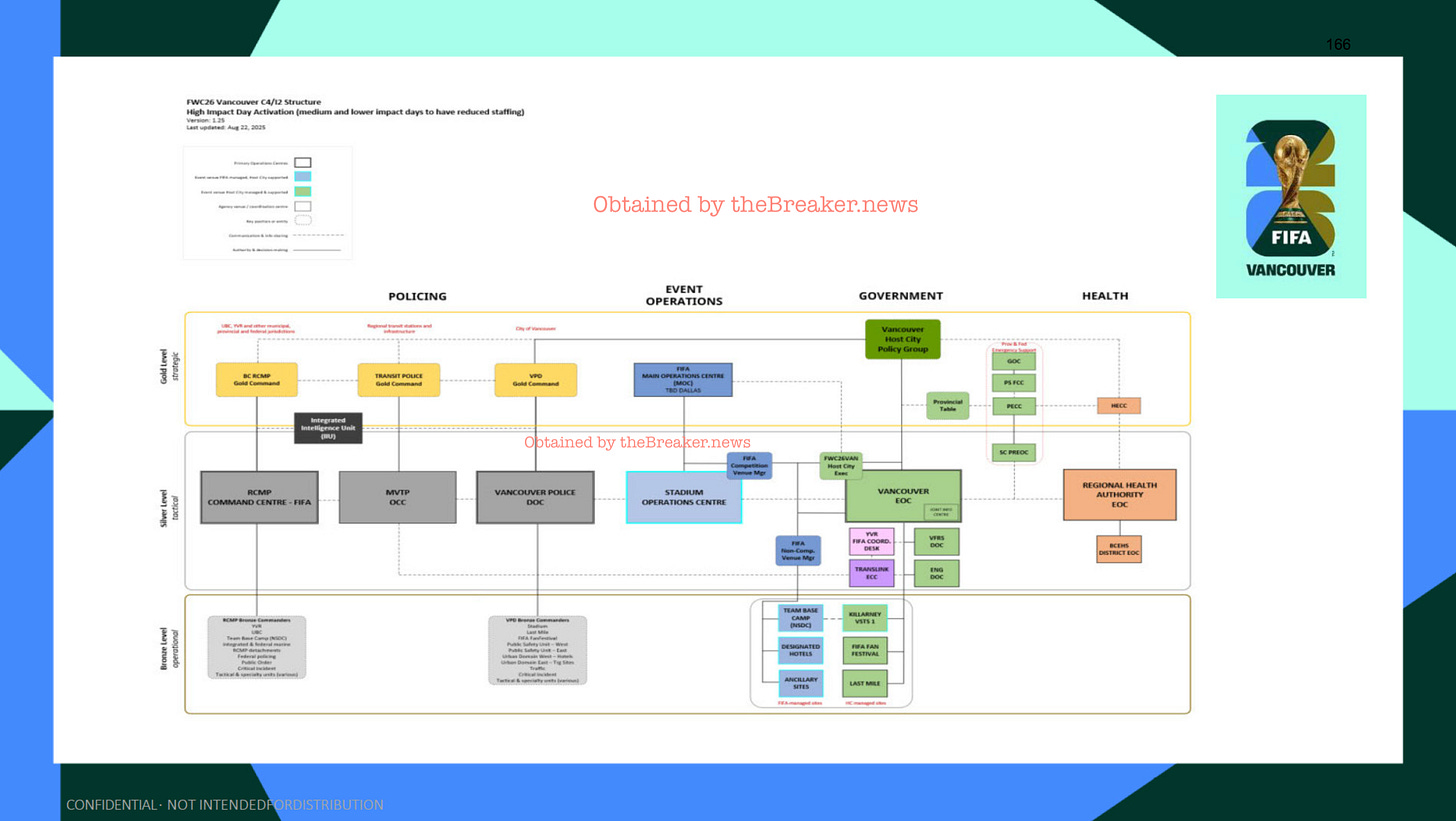Click 'Last updated: Aug 22, 2025' text
Viewport: 1456px width, 821px height.
pyautogui.click(x=226, y=128)
